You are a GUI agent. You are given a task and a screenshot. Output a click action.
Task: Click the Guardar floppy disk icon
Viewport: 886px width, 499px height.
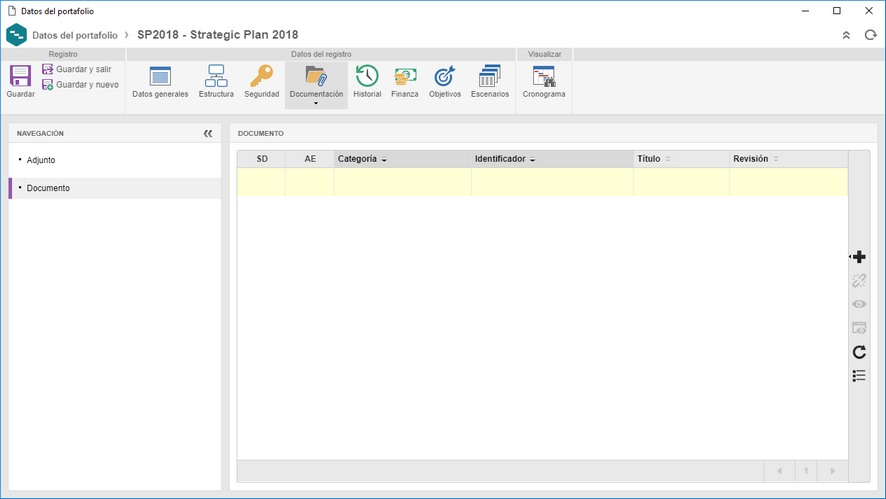[x=20, y=76]
